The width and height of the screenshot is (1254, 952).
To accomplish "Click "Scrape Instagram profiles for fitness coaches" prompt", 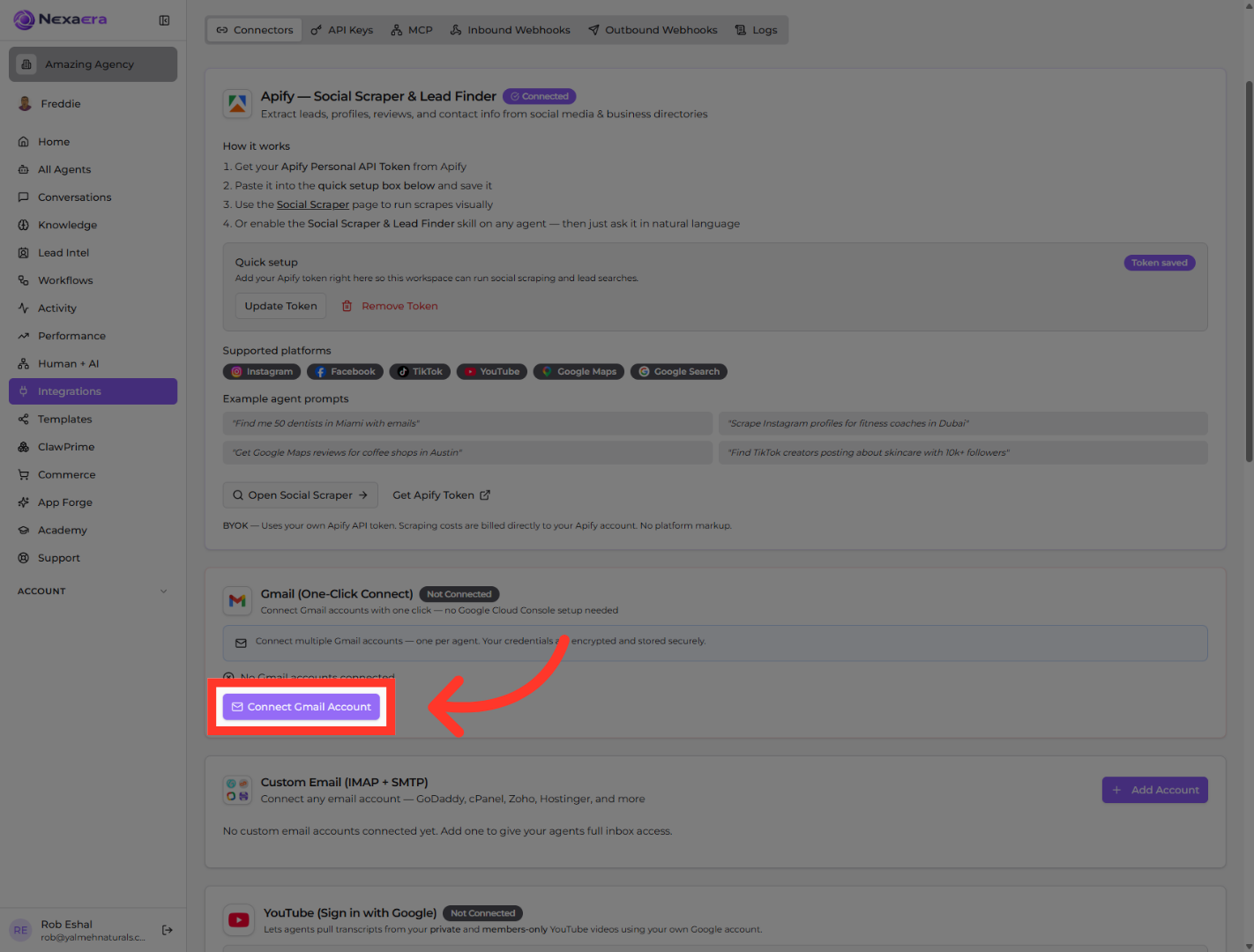I will pos(963,423).
